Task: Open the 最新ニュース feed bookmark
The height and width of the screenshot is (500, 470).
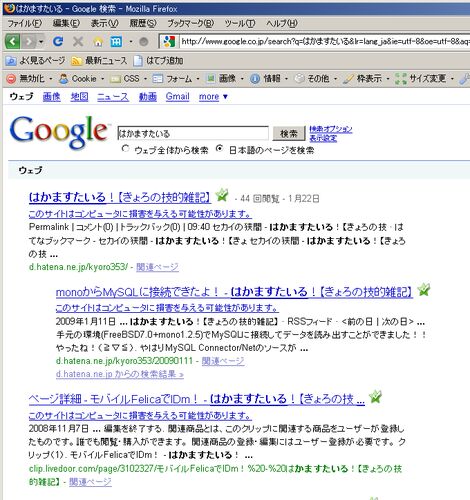Action: (x=100, y=60)
